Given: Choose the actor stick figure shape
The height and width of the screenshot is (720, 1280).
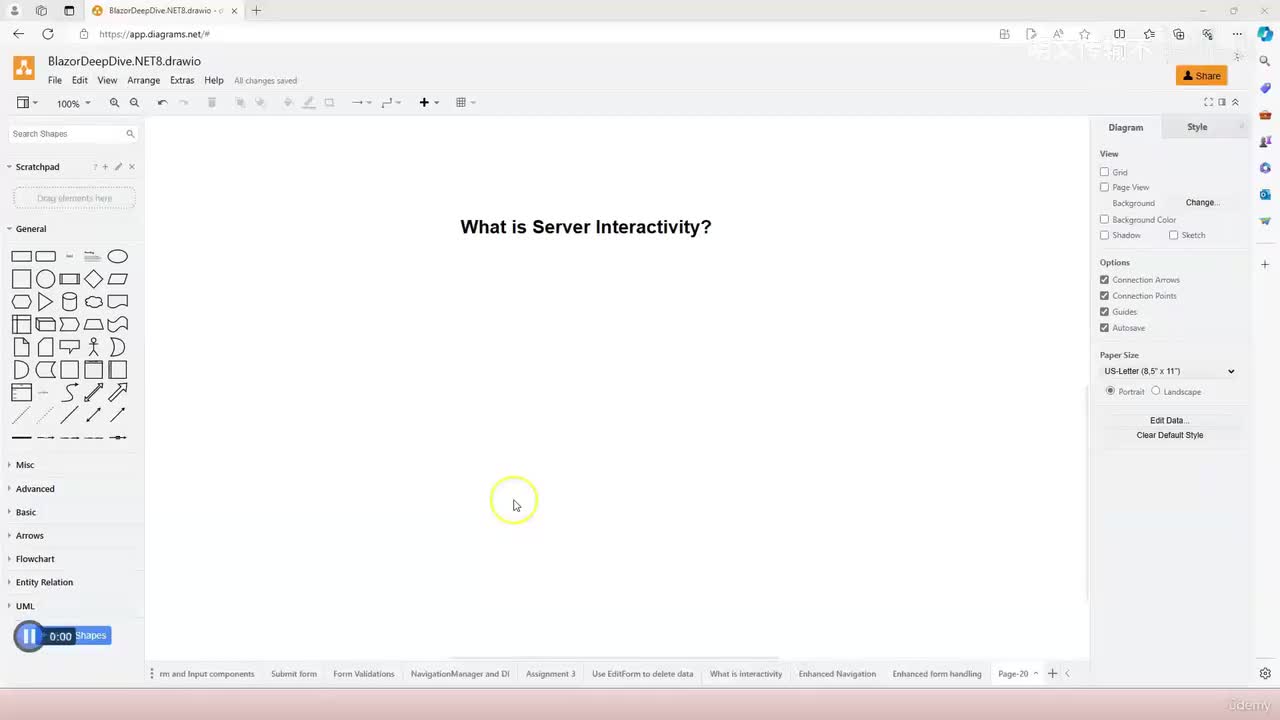Looking at the screenshot, I should 94,347.
